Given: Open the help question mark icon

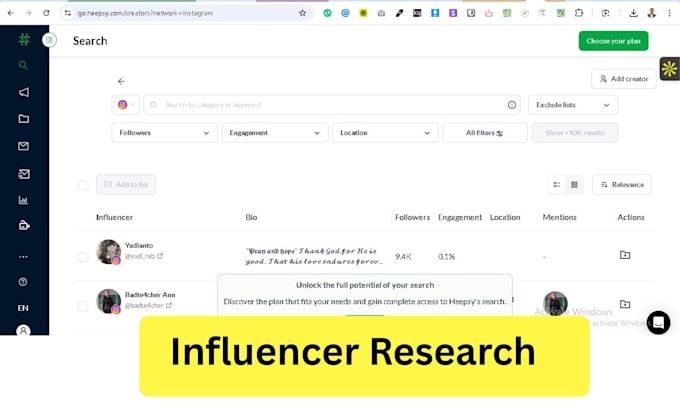Looking at the screenshot, I should pyautogui.click(x=23, y=282).
